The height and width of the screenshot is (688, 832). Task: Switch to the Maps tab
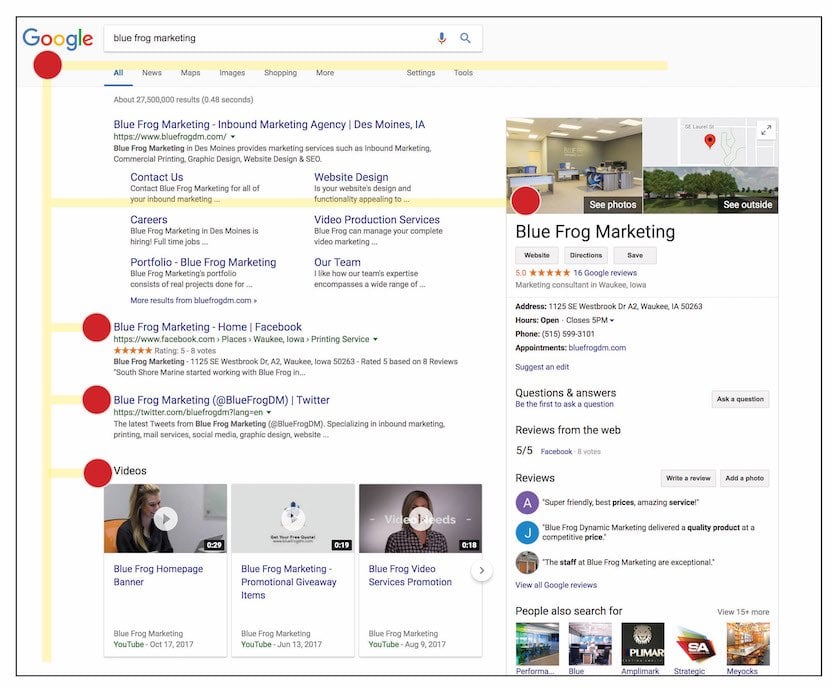(190, 73)
